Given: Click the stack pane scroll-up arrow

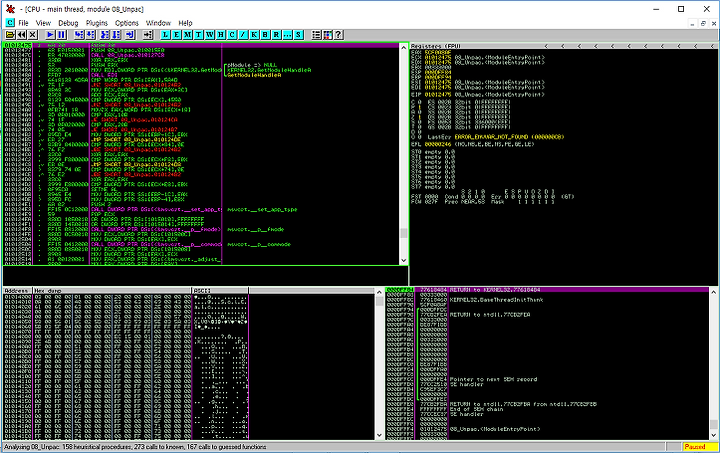Looking at the screenshot, I should tap(713, 292).
